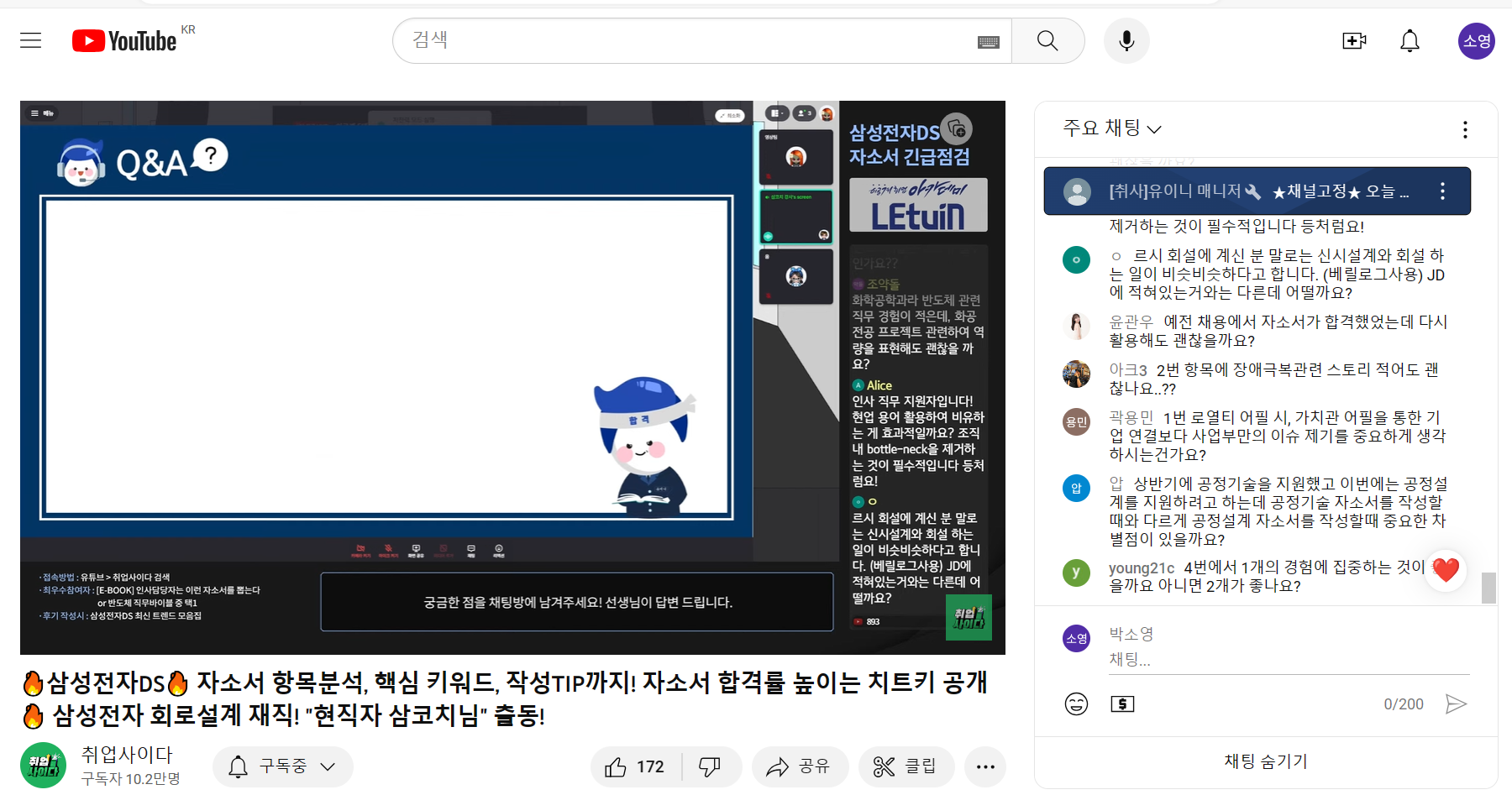Open the on-screen keyboard icon in search
Screen dimensions: 1512x795
click(989, 41)
